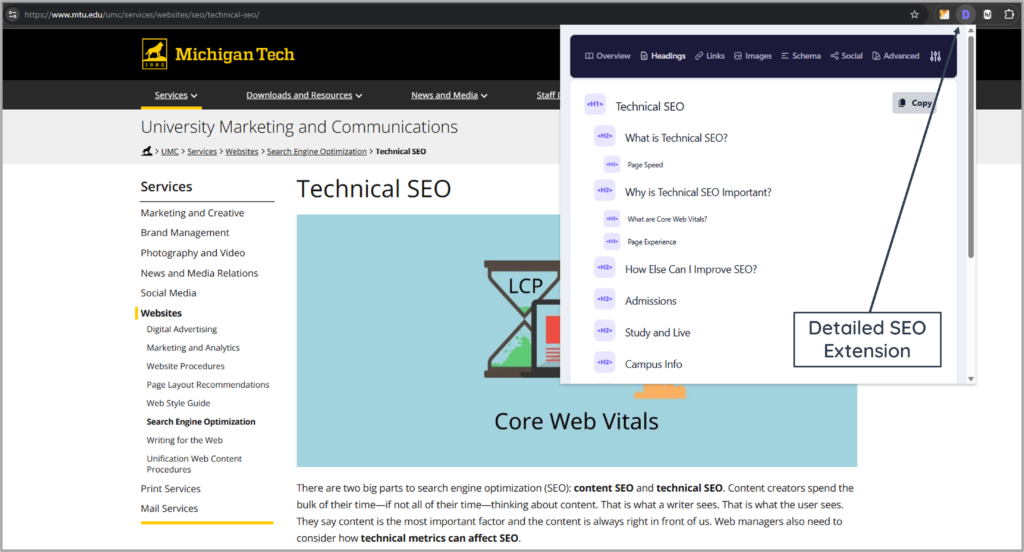Open News and Media Relations sidebar link
The height and width of the screenshot is (552, 1024).
[x=199, y=273]
